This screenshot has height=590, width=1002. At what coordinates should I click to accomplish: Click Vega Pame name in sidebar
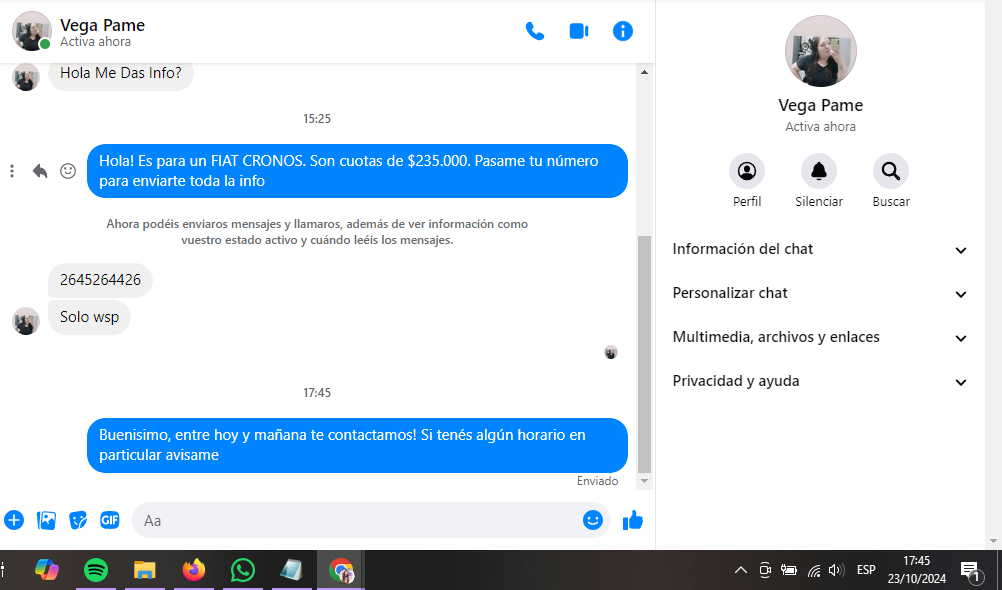pos(821,105)
